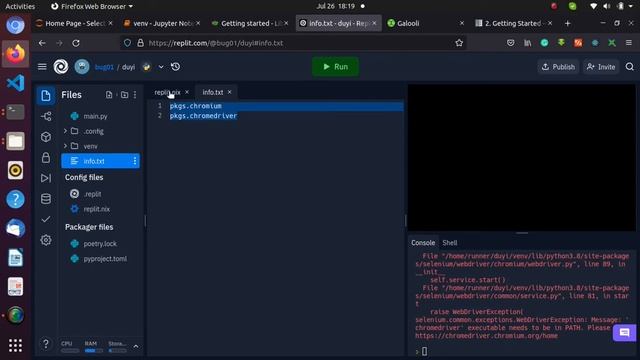The image size is (640, 360).
Task: Open replit.nix in Config files
Action: click(x=97, y=209)
